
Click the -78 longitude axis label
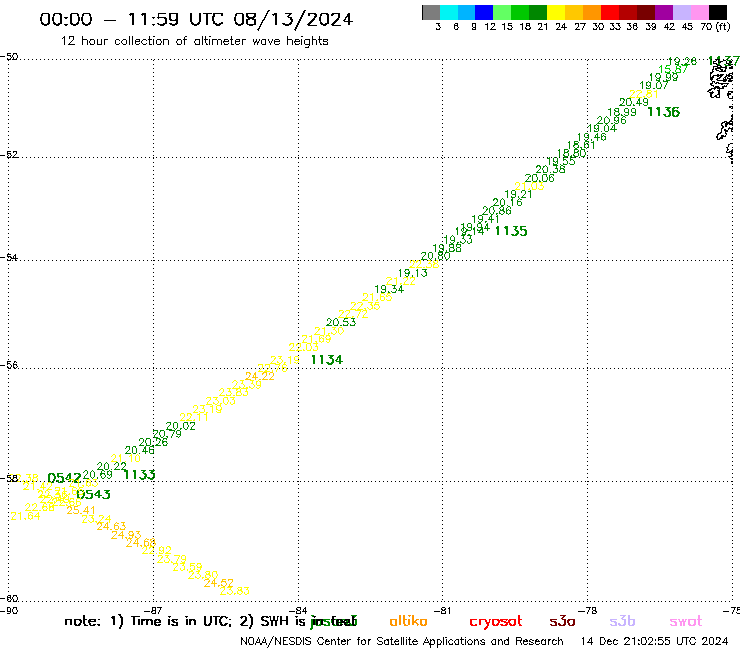click(x=588, y=611)
